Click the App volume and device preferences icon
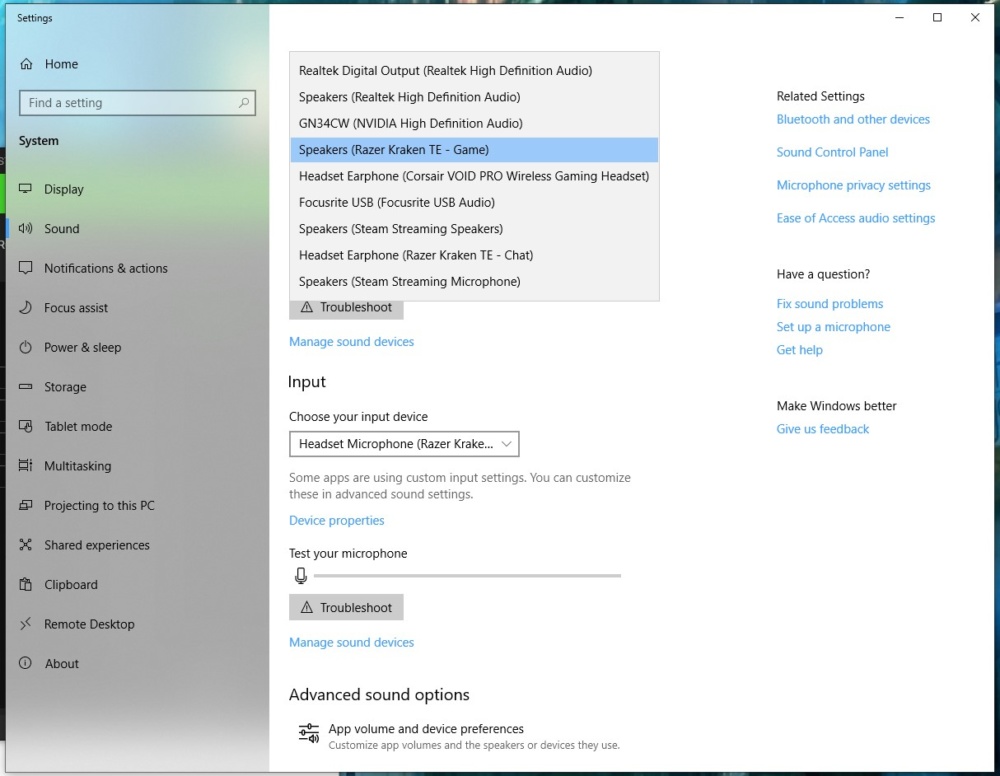This screenshot has height=776, width=1000. pyautogui.click(x=309, y=733)
